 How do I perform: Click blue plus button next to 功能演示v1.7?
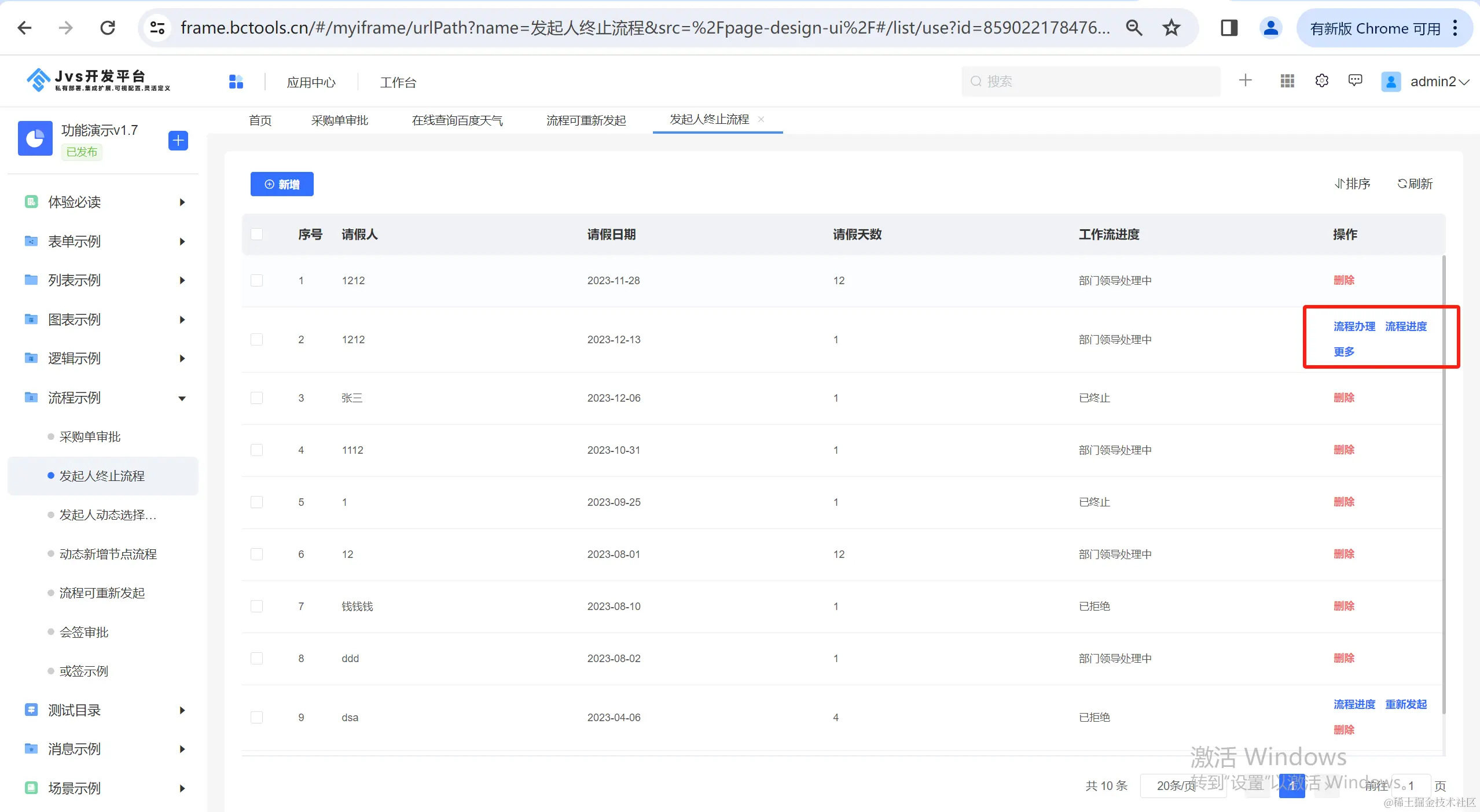(178, 140)
